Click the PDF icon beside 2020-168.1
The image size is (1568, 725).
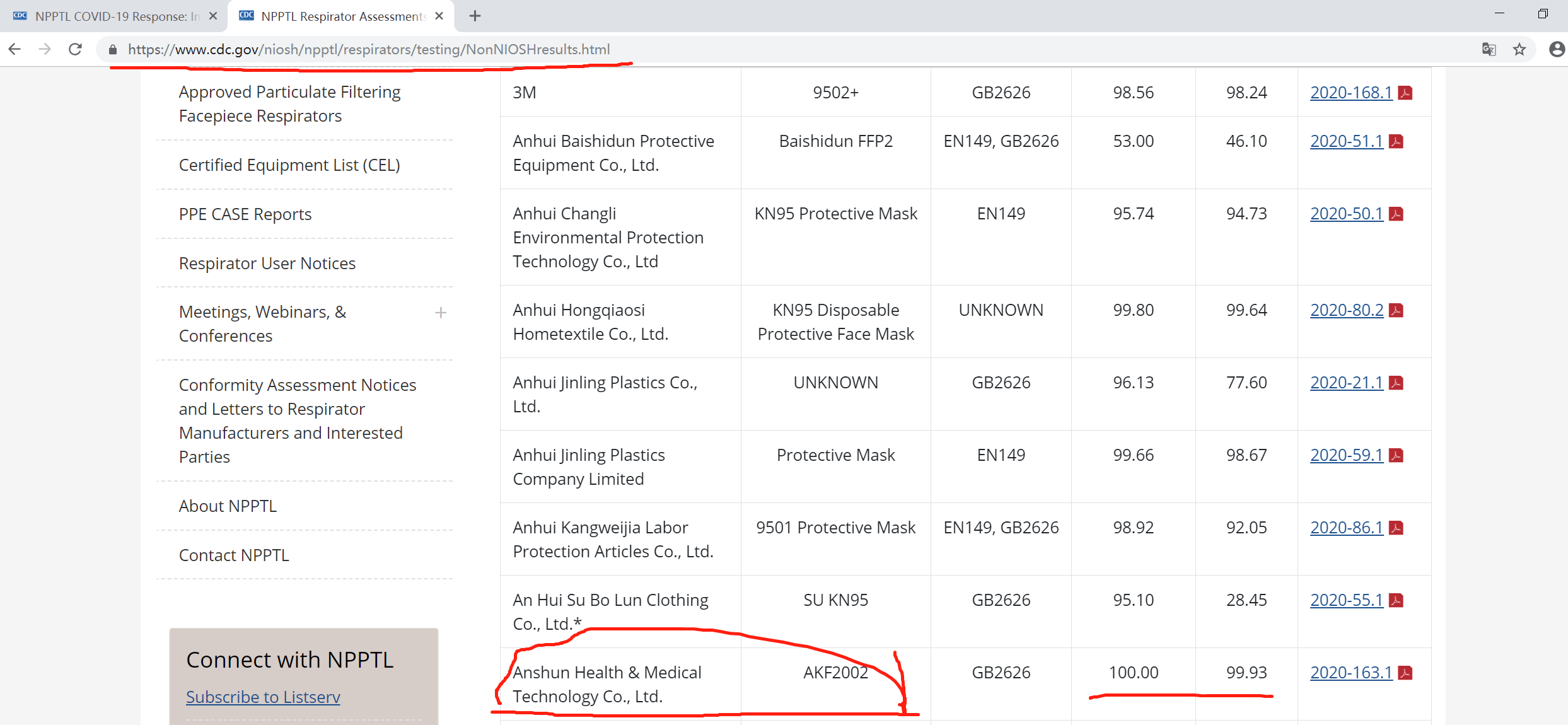click(1405, 93)
